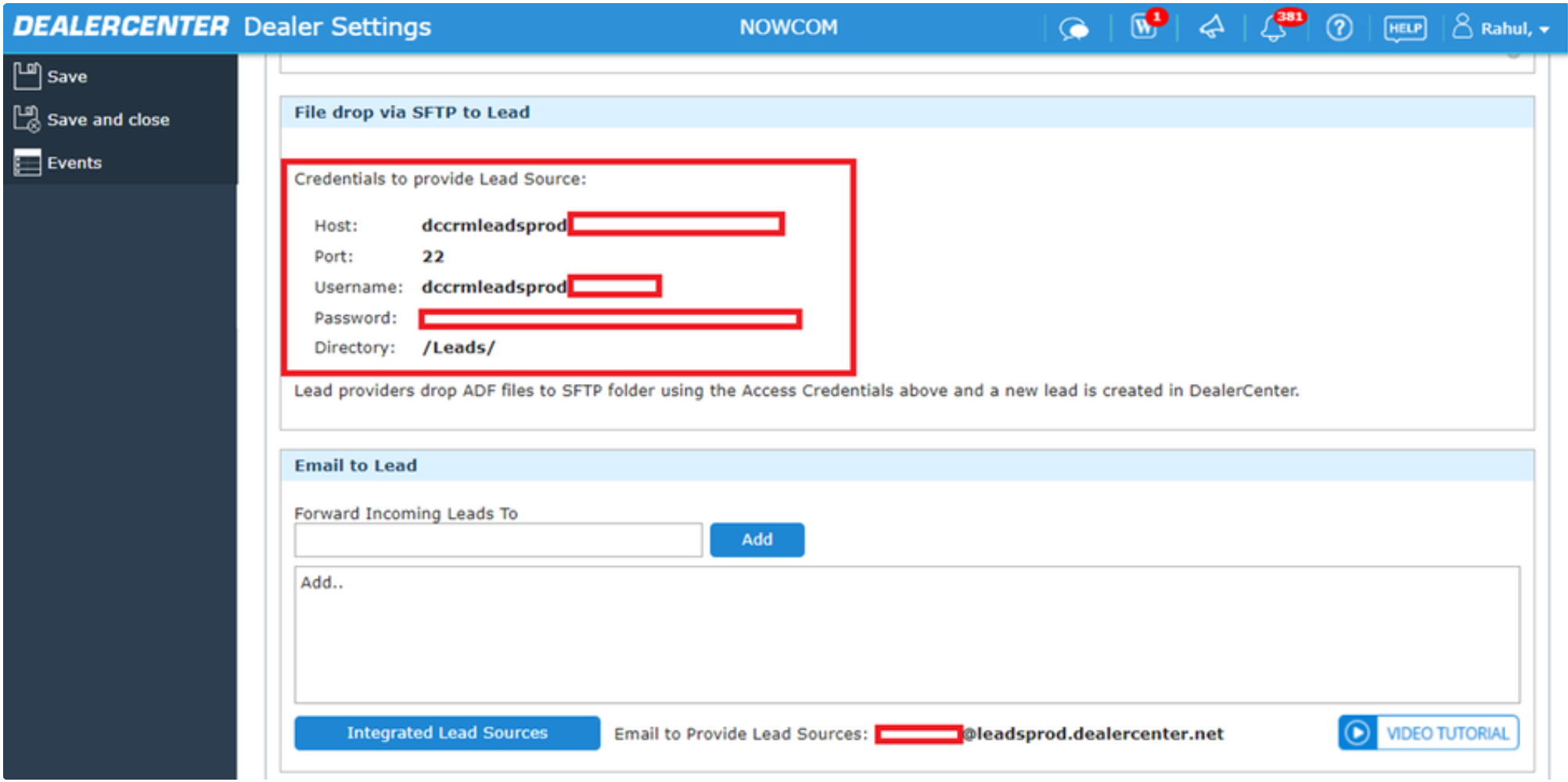Image resolution: width=1568 pixels, height=782 pixels.
Task: Click the Lead providers drop ADF files sentence
Action: 797,390
